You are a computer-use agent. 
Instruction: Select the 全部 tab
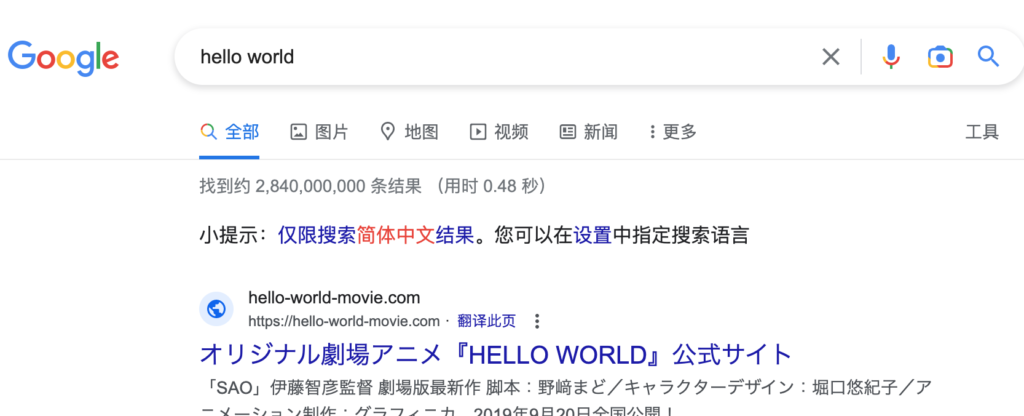click(229, 132)
